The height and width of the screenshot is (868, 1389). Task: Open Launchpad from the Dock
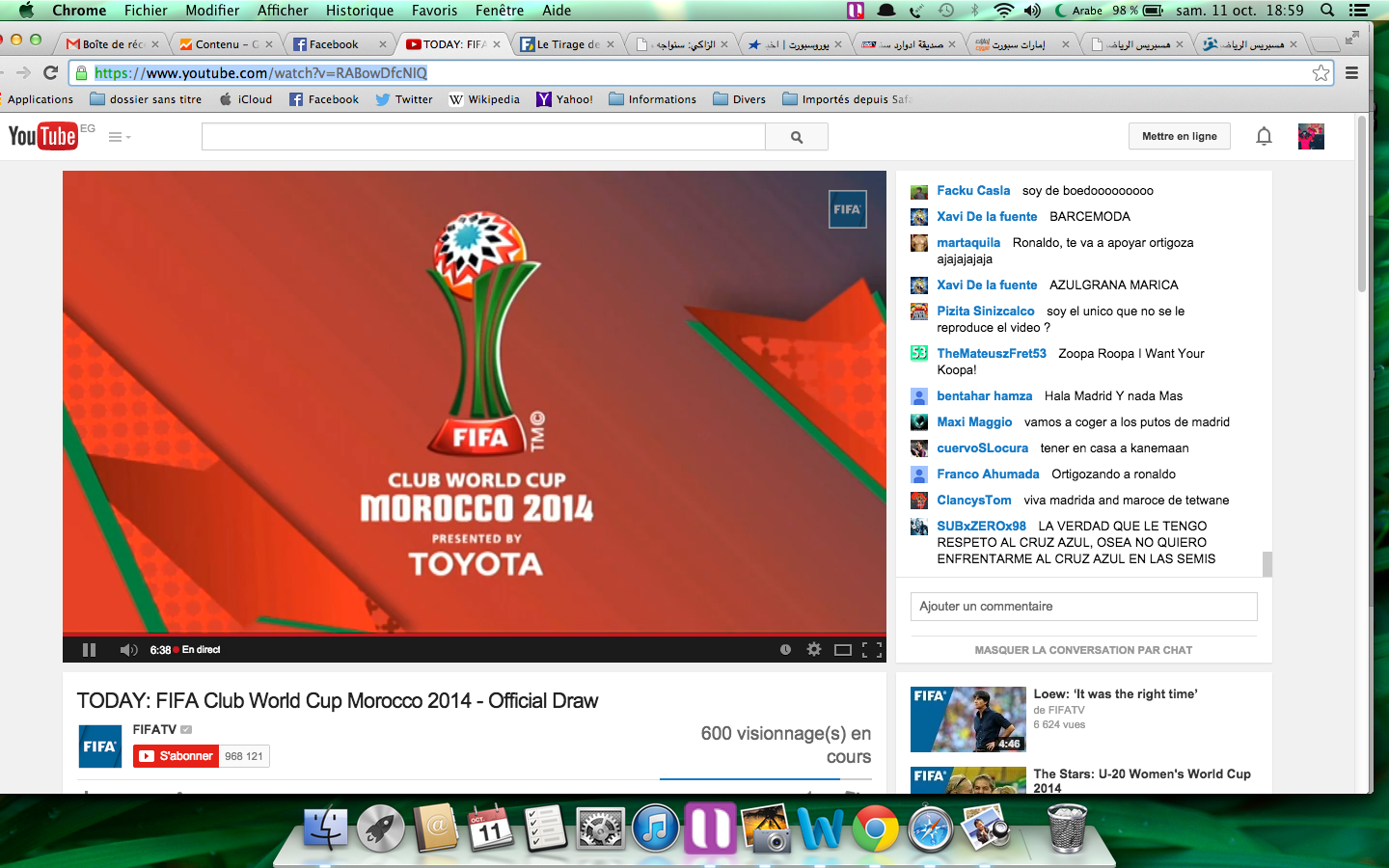(x=381, y=828)
